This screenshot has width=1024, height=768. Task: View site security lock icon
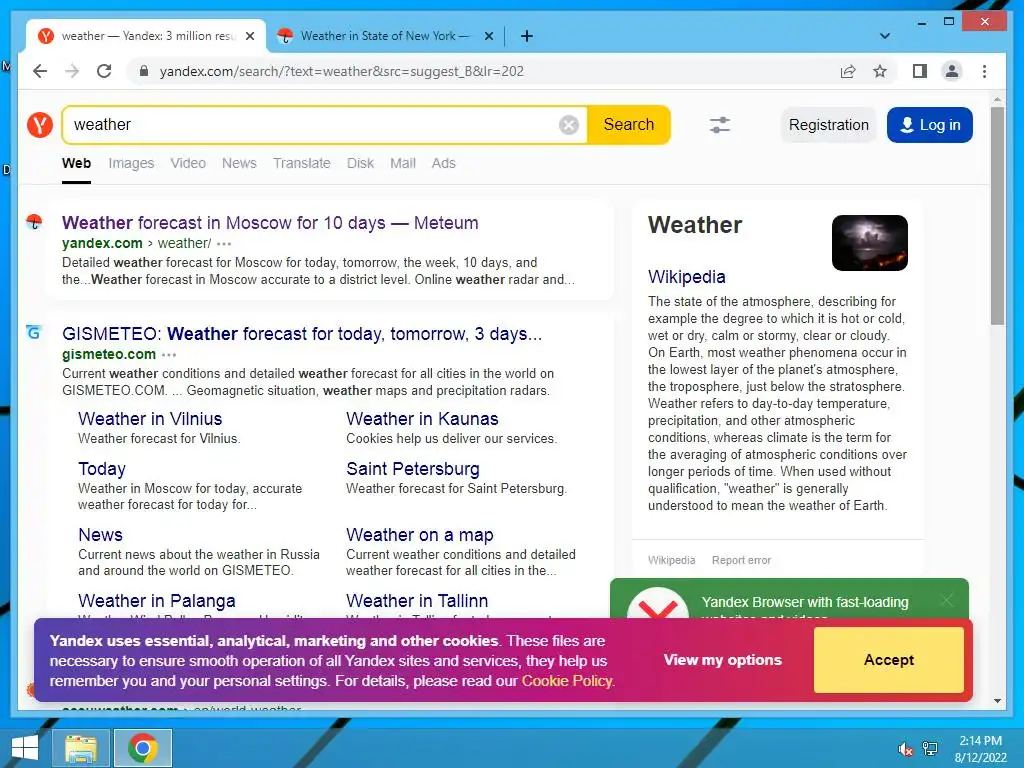click(x=144, y=71)
